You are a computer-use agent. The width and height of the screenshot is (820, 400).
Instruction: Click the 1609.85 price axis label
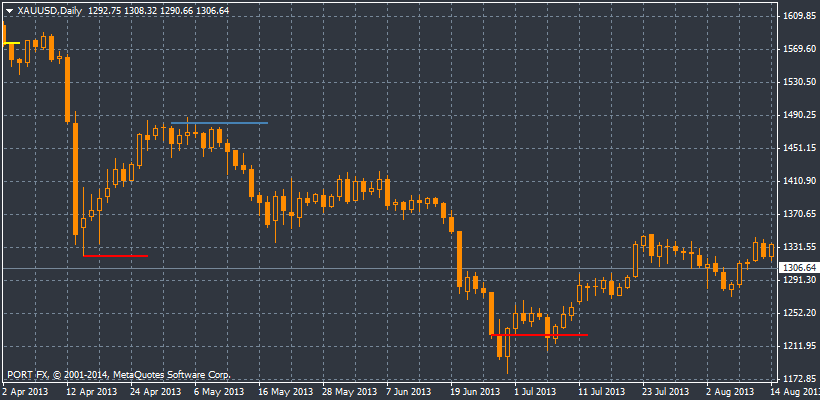[x=800, y=16]
